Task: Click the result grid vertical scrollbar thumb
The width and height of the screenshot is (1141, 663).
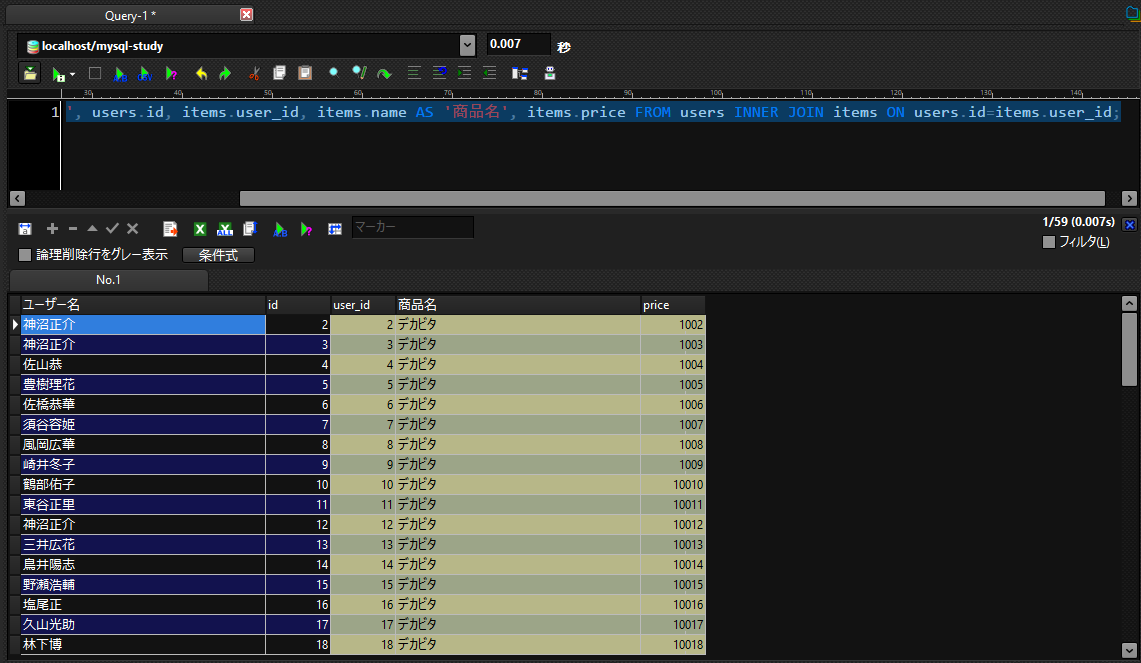Action: [1129, 349]
